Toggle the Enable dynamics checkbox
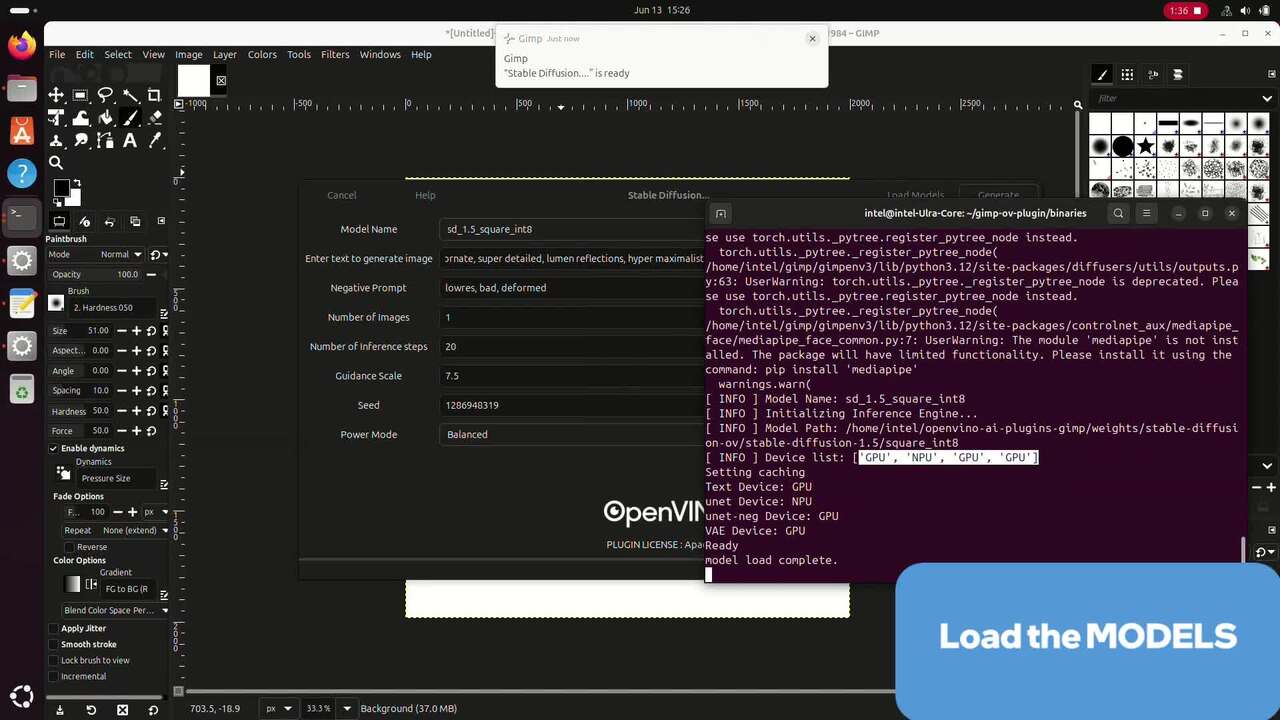The height and width of the screenshot is (720, 1280). tap(54, 448)
